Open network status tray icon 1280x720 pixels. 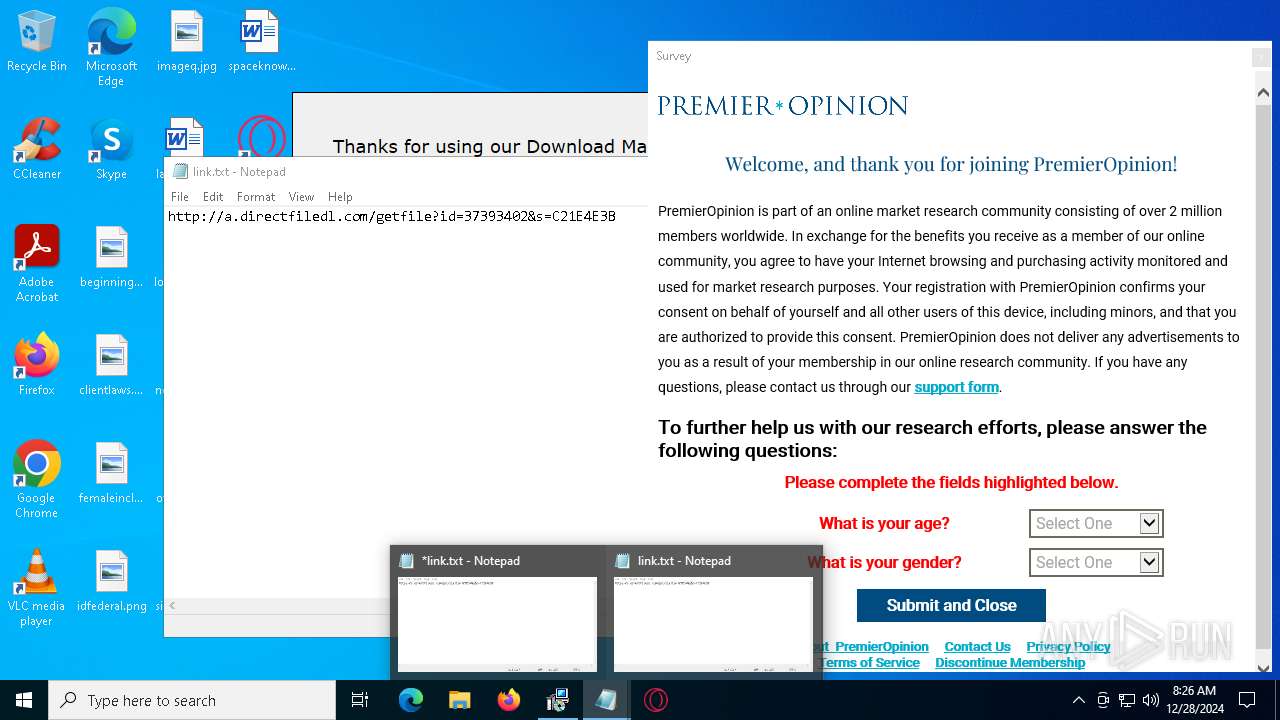(1127, 700)
